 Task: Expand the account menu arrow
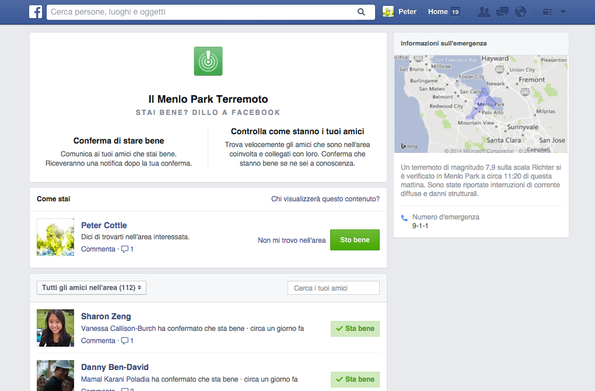point(563,12)
